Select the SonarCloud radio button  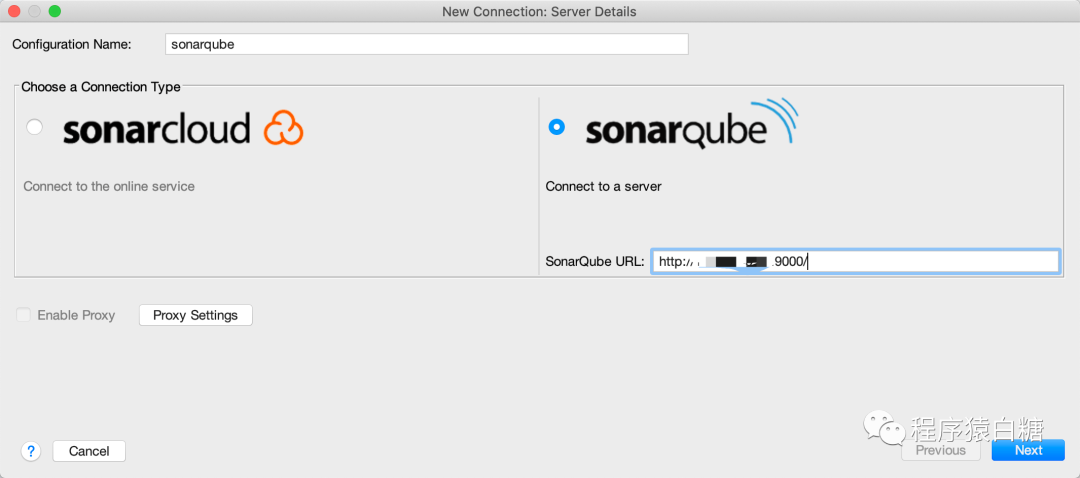(x=34, y=127)
